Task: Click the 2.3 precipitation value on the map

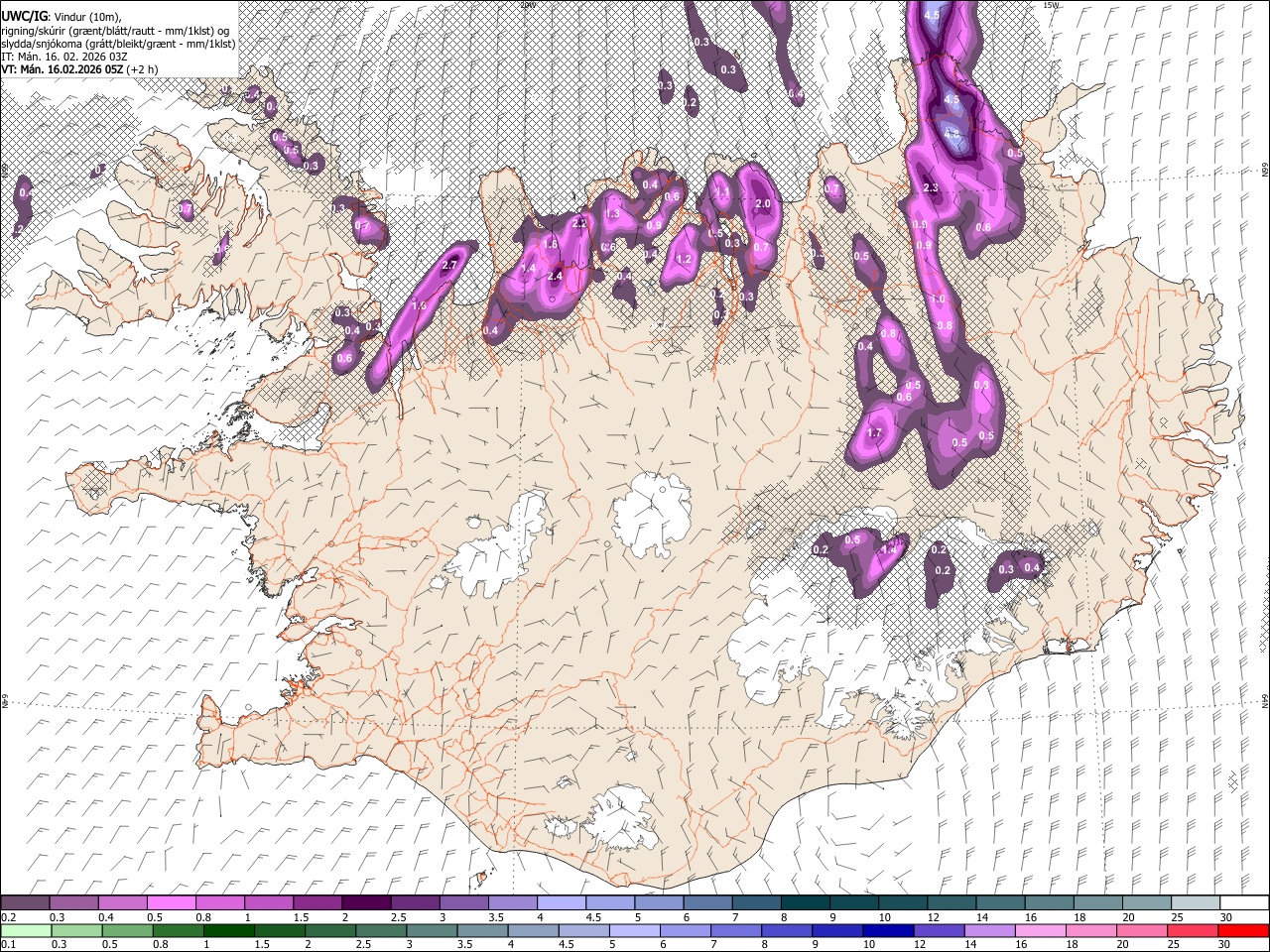Action: [930, 187]
